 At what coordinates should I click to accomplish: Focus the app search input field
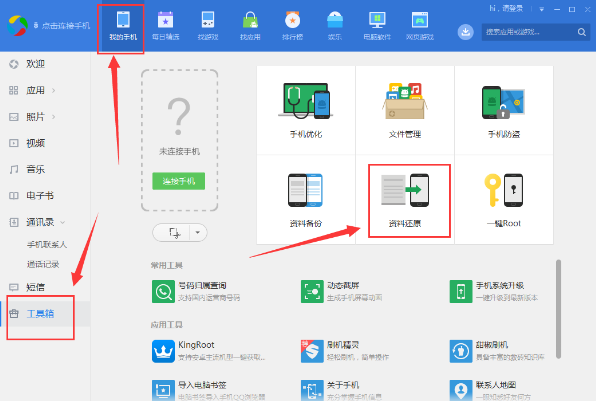click(x=529, y=32)
